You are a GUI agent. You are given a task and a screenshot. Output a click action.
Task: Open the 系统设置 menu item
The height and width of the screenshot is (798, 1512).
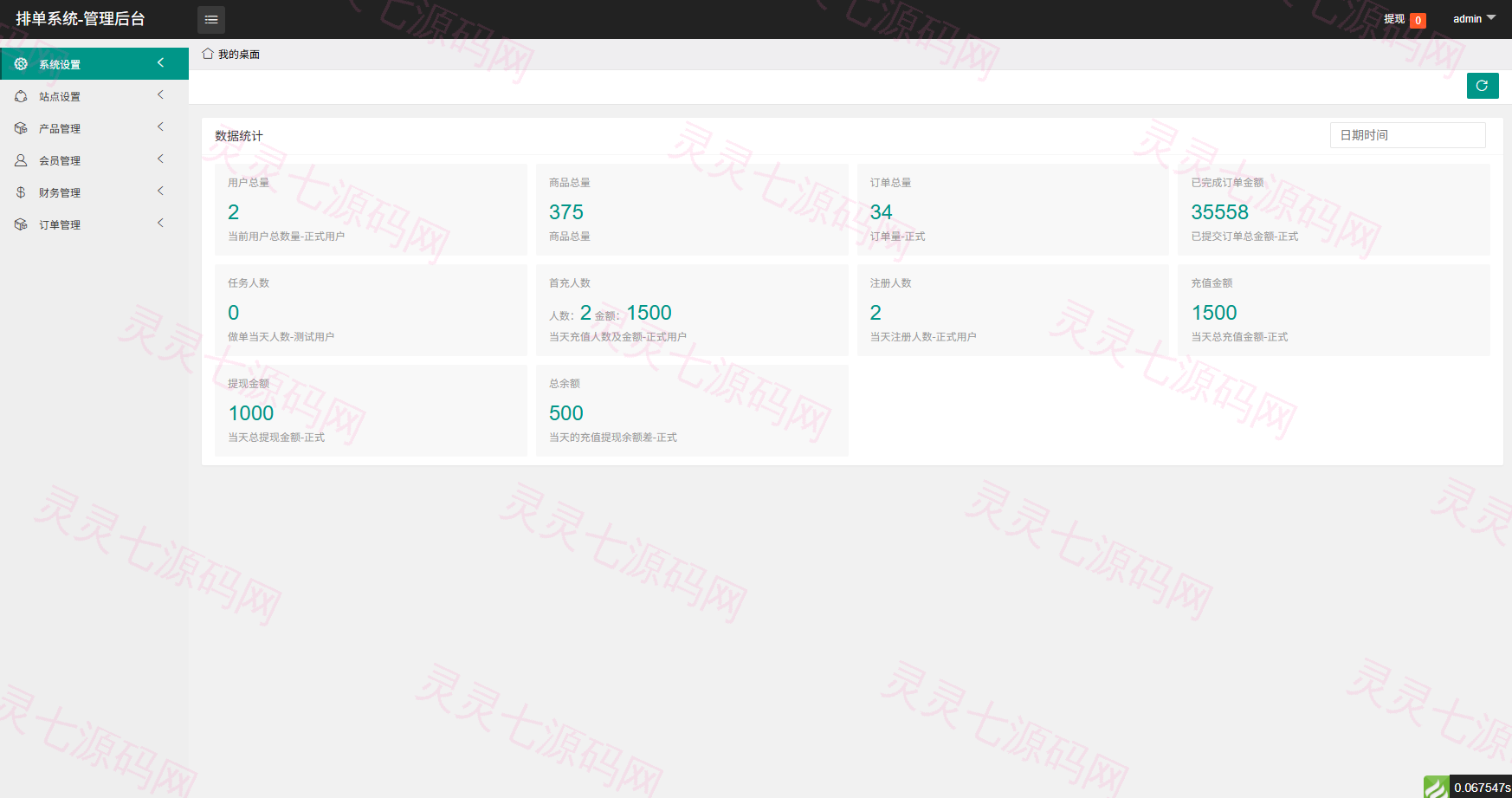click(x=94, y=64)
